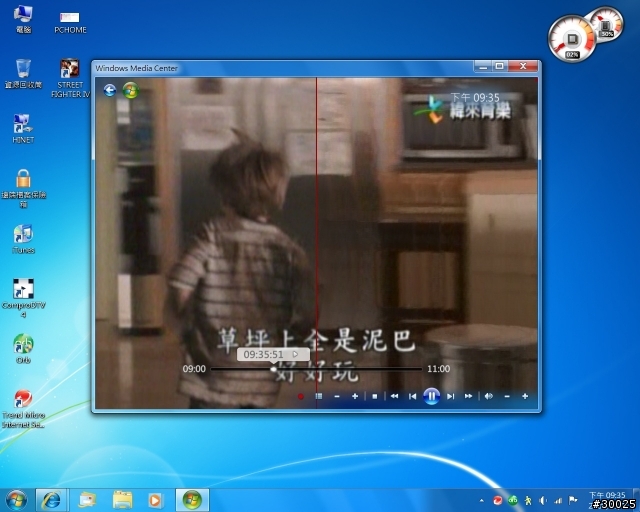Select the HINET desktop shortcut
This screenshot has height=512, width=640.
23,129
